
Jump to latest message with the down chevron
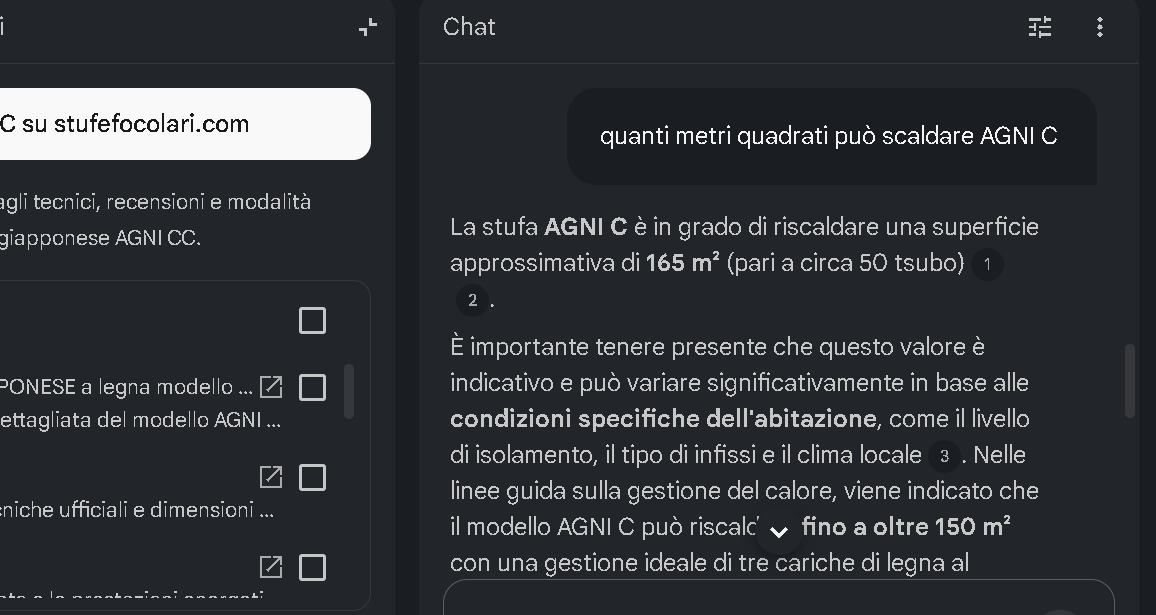[779, 531]
